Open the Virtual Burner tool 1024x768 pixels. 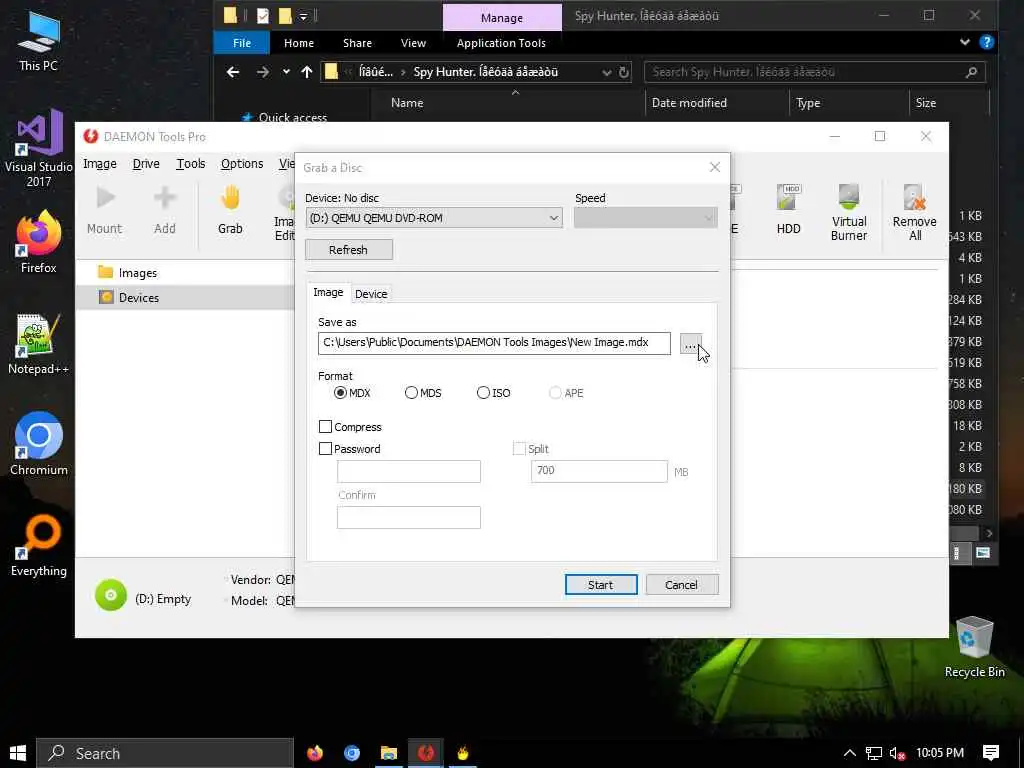point(848,212)
